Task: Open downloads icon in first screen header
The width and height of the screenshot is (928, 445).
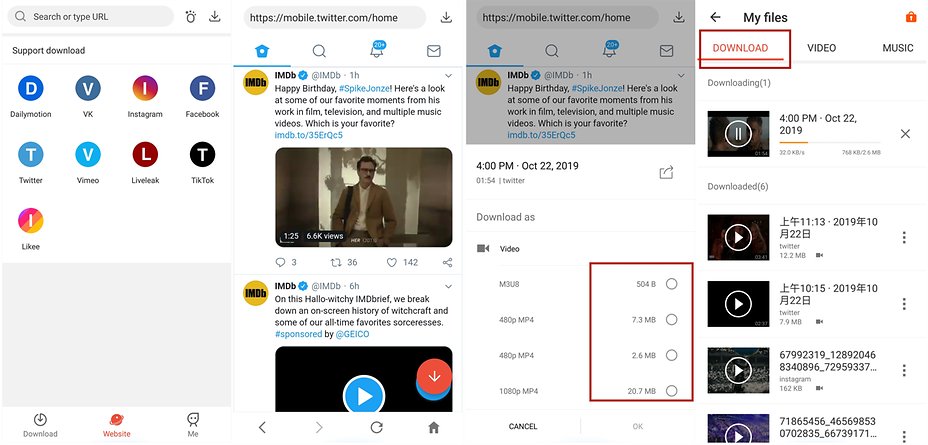Action: [215, 17]
